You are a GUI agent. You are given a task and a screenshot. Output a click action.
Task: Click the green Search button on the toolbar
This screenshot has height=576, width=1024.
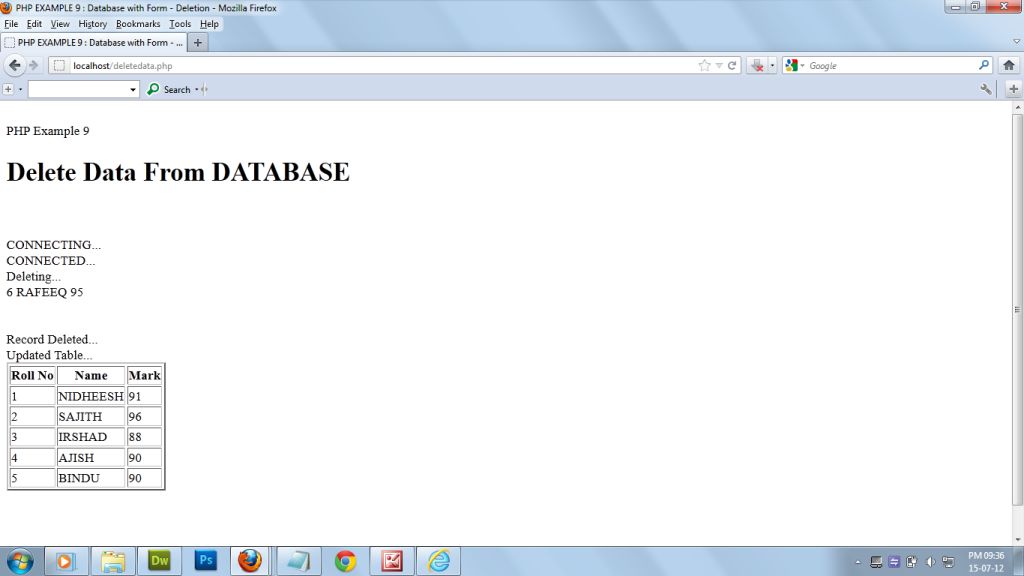tap(169, 89)
